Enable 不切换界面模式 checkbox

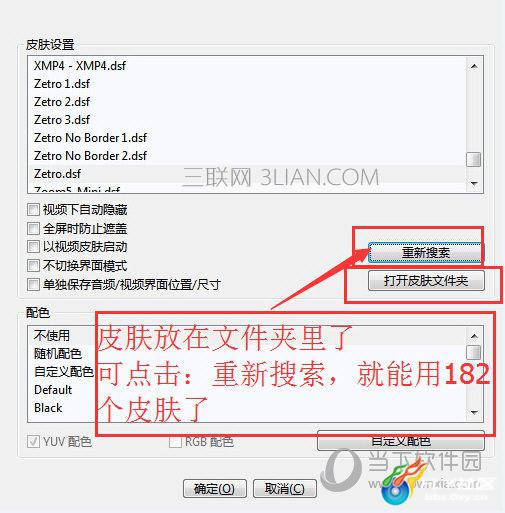click(33, 266)
